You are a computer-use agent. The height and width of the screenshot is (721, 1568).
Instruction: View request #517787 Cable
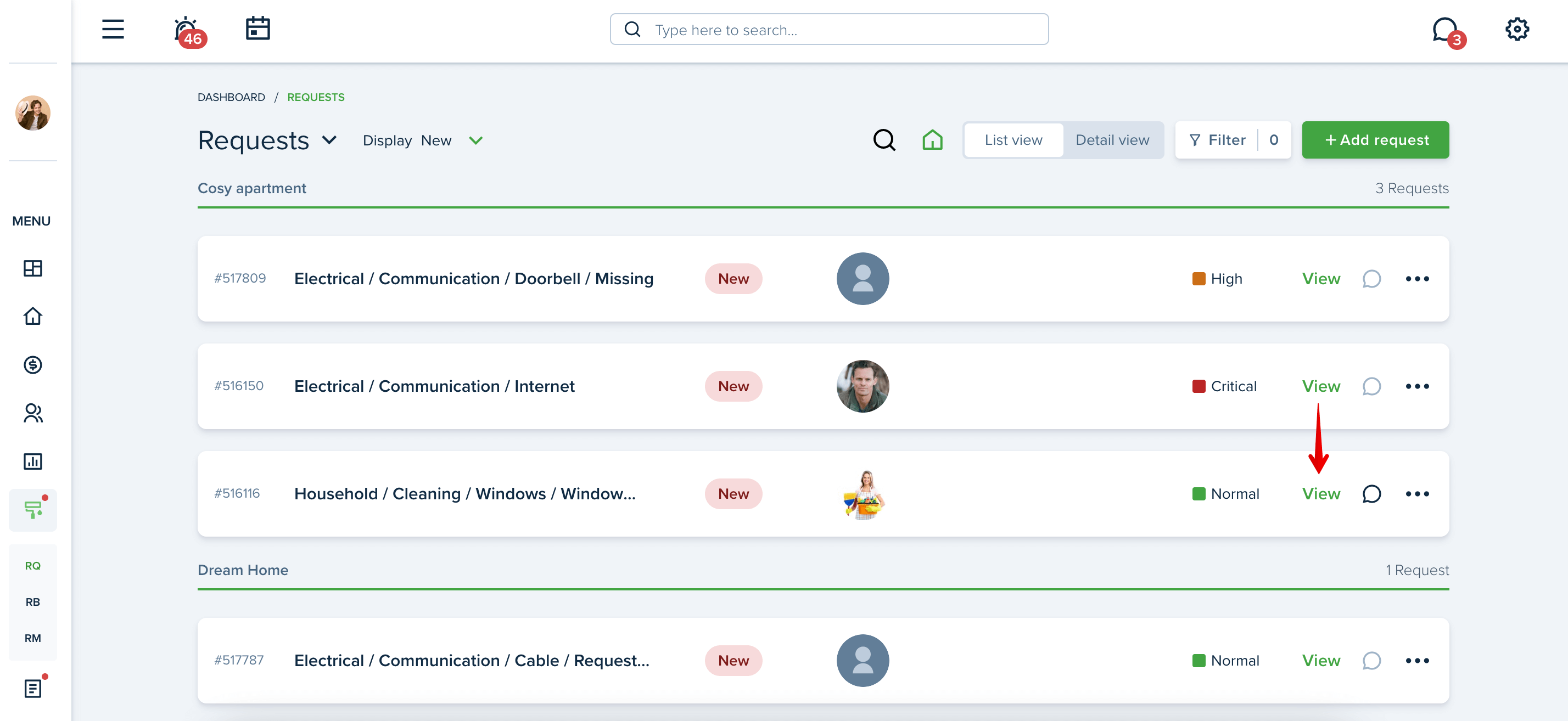pyautogui.click(x=1321, y=661)
